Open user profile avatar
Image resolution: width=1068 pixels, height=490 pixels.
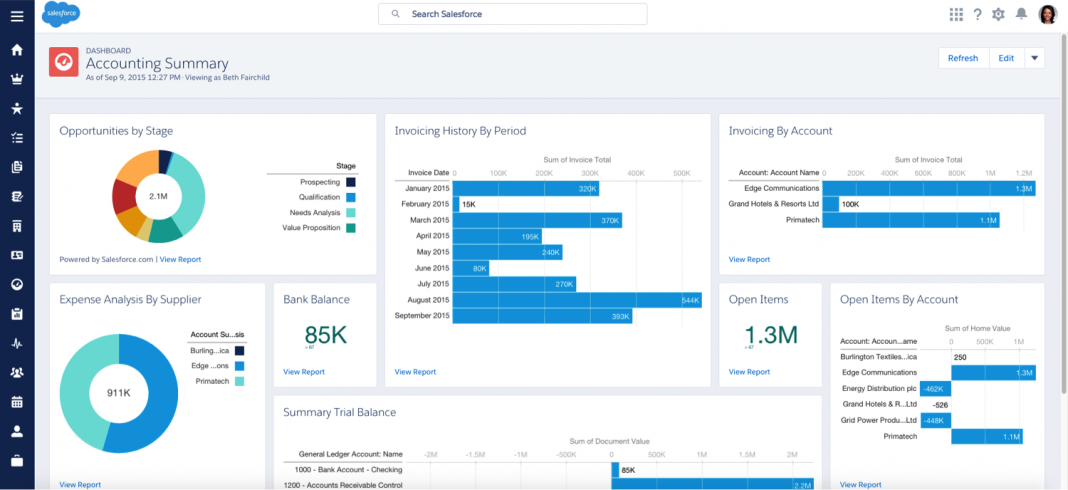point(1047,14)
